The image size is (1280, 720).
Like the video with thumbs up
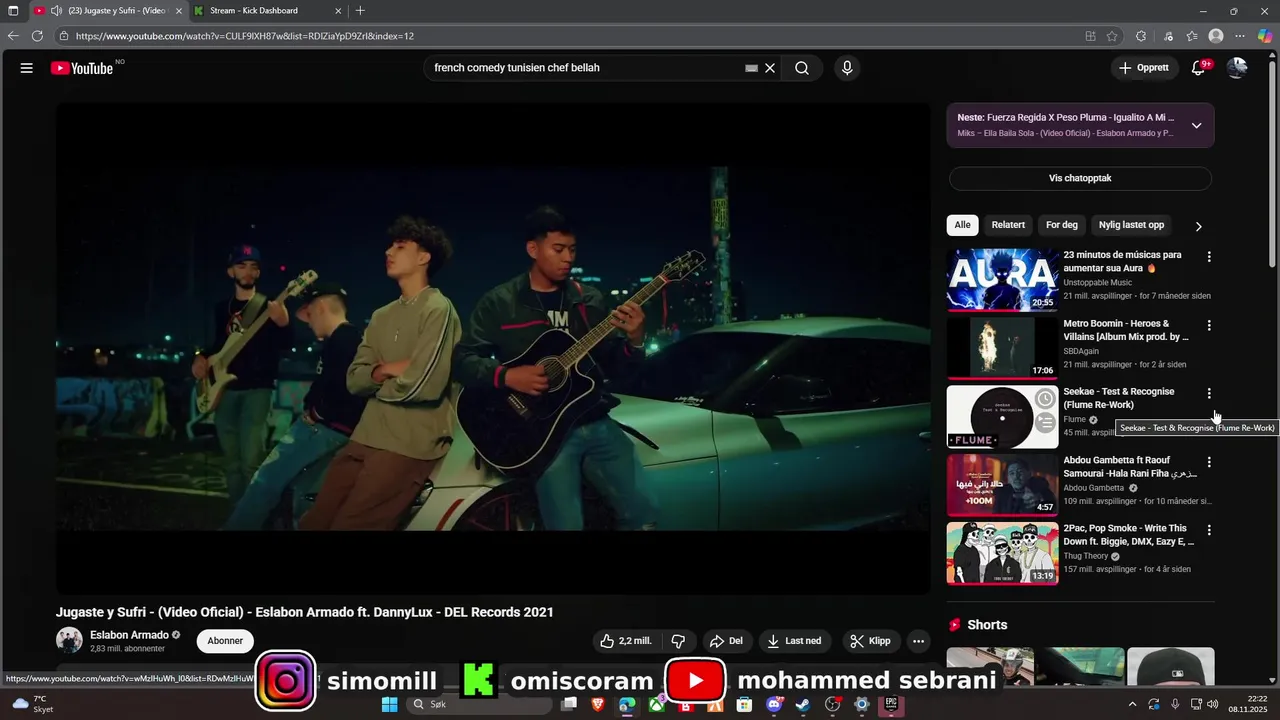(x=625, y=641)
